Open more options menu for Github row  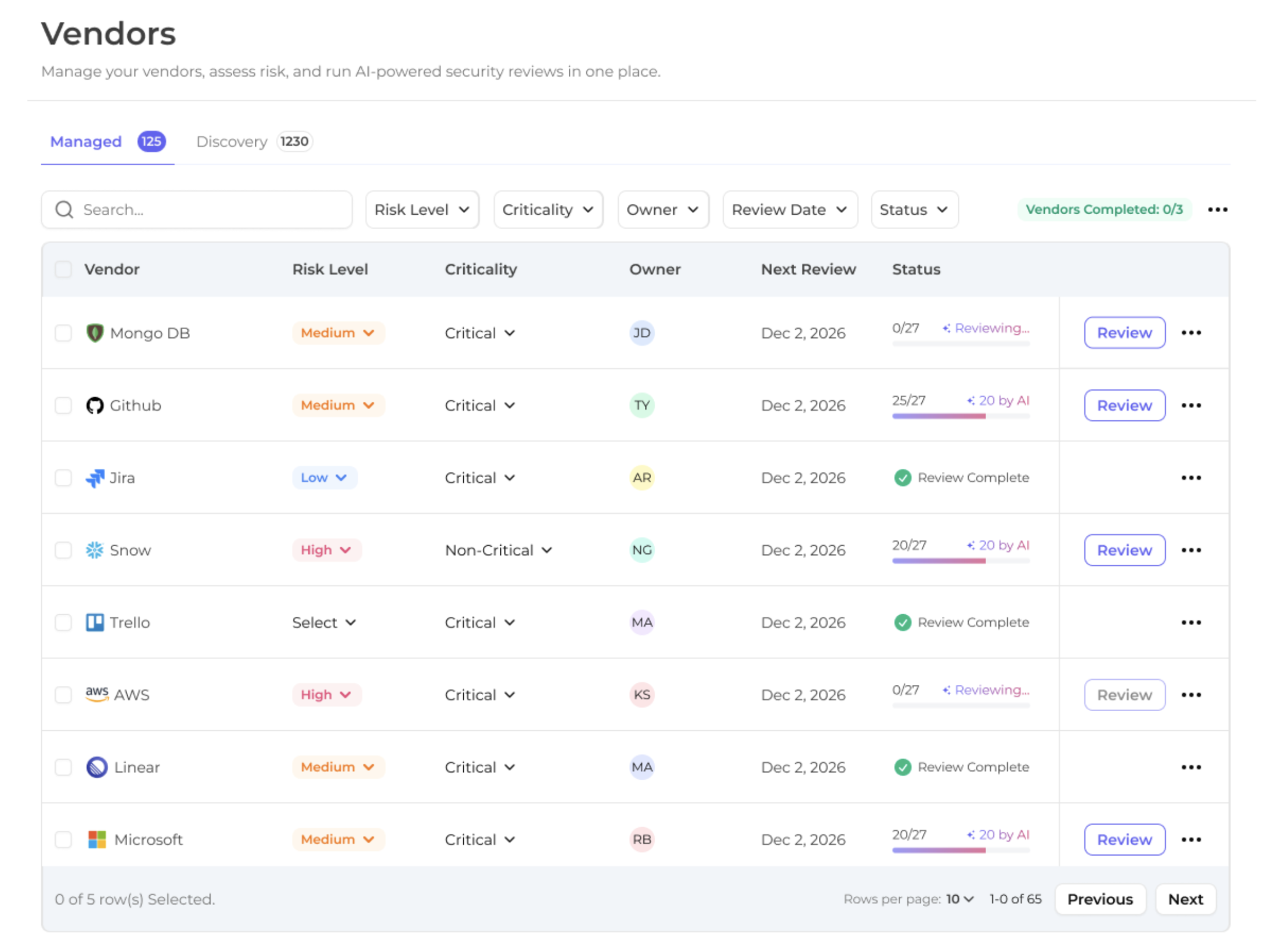tap(1191, 405)
